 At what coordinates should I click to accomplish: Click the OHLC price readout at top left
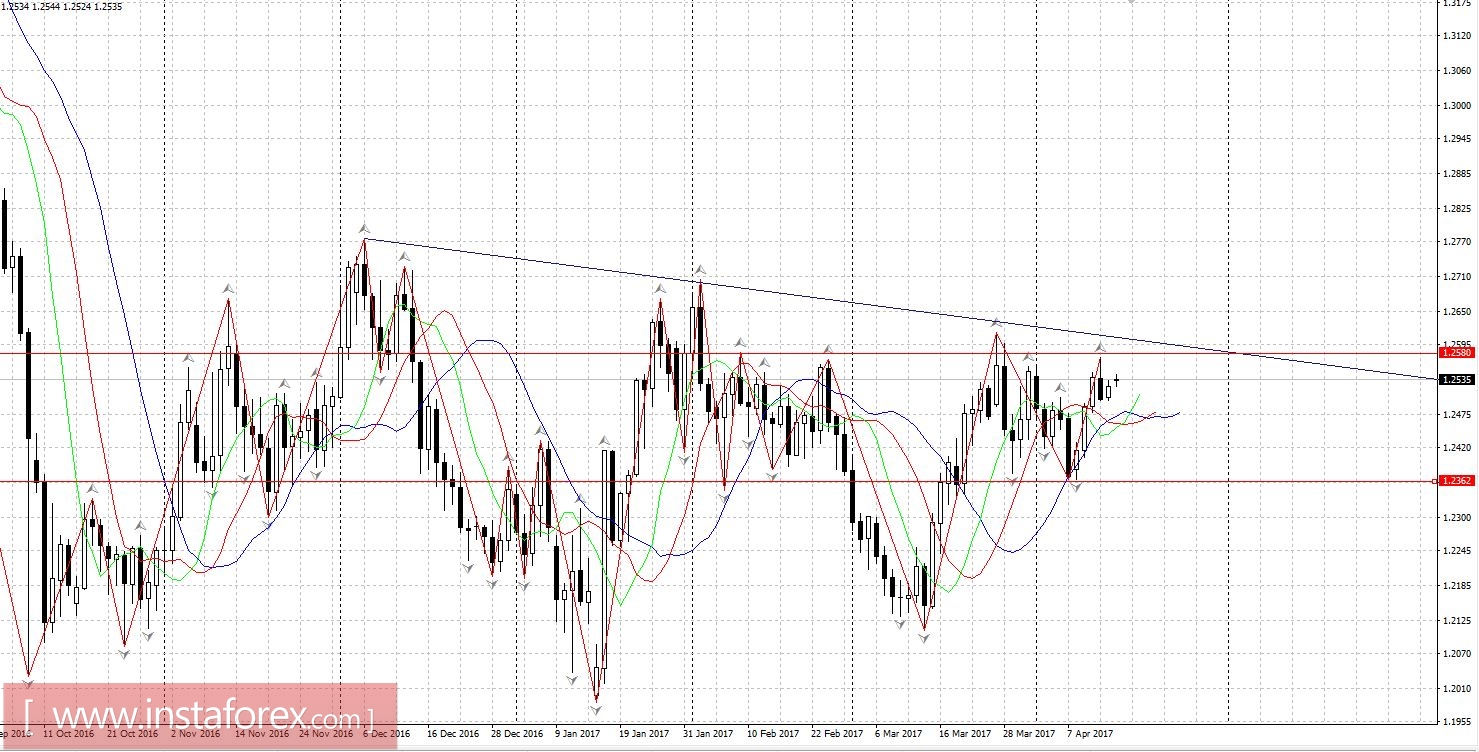click(62, 6)
